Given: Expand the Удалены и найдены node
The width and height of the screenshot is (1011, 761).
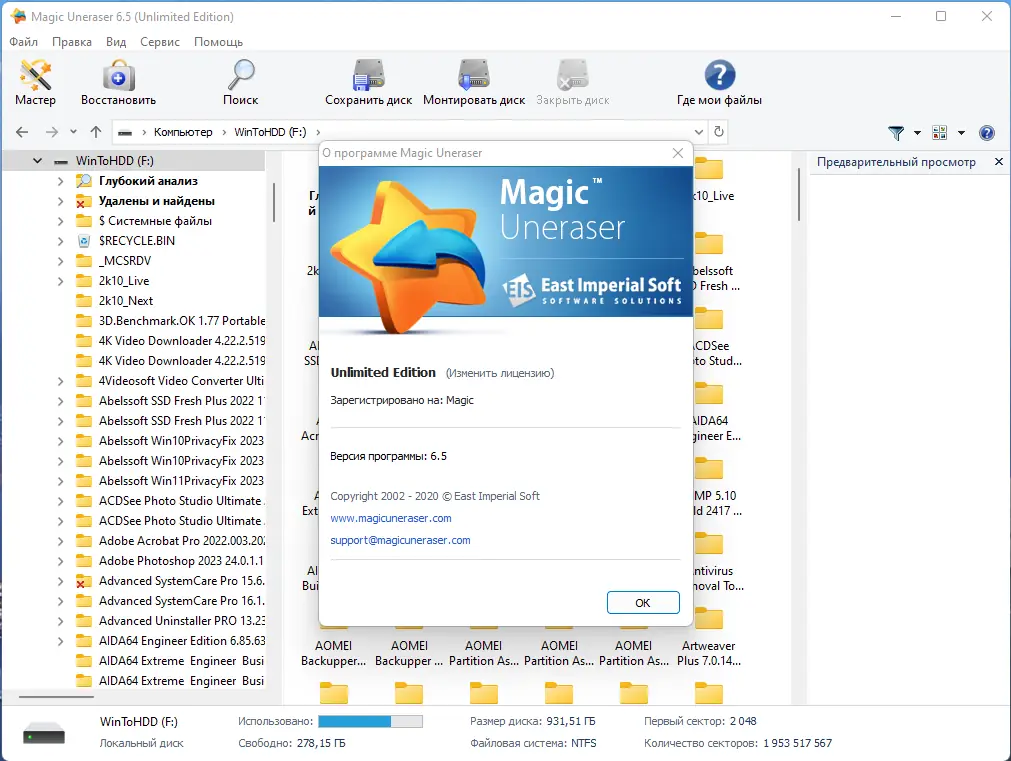Looking at the screenshot, I should point(60,201).
